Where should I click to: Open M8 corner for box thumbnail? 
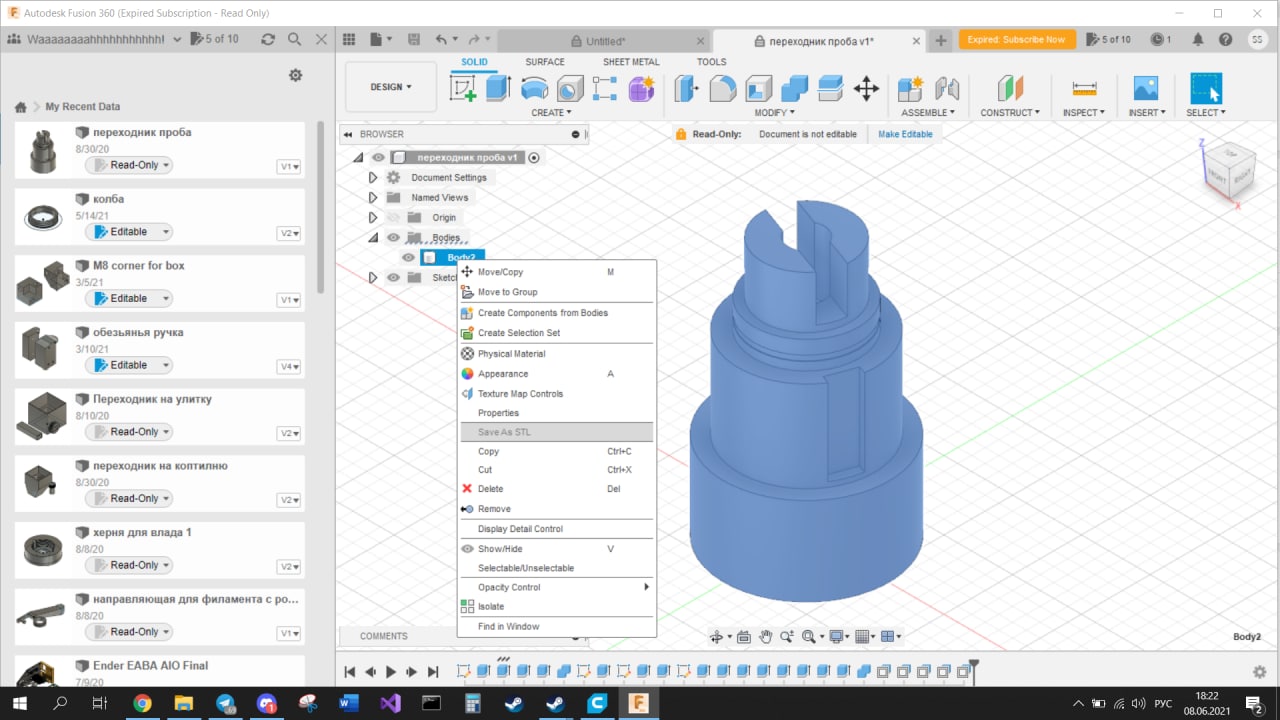pyautogui.click(x=43, y=283)
